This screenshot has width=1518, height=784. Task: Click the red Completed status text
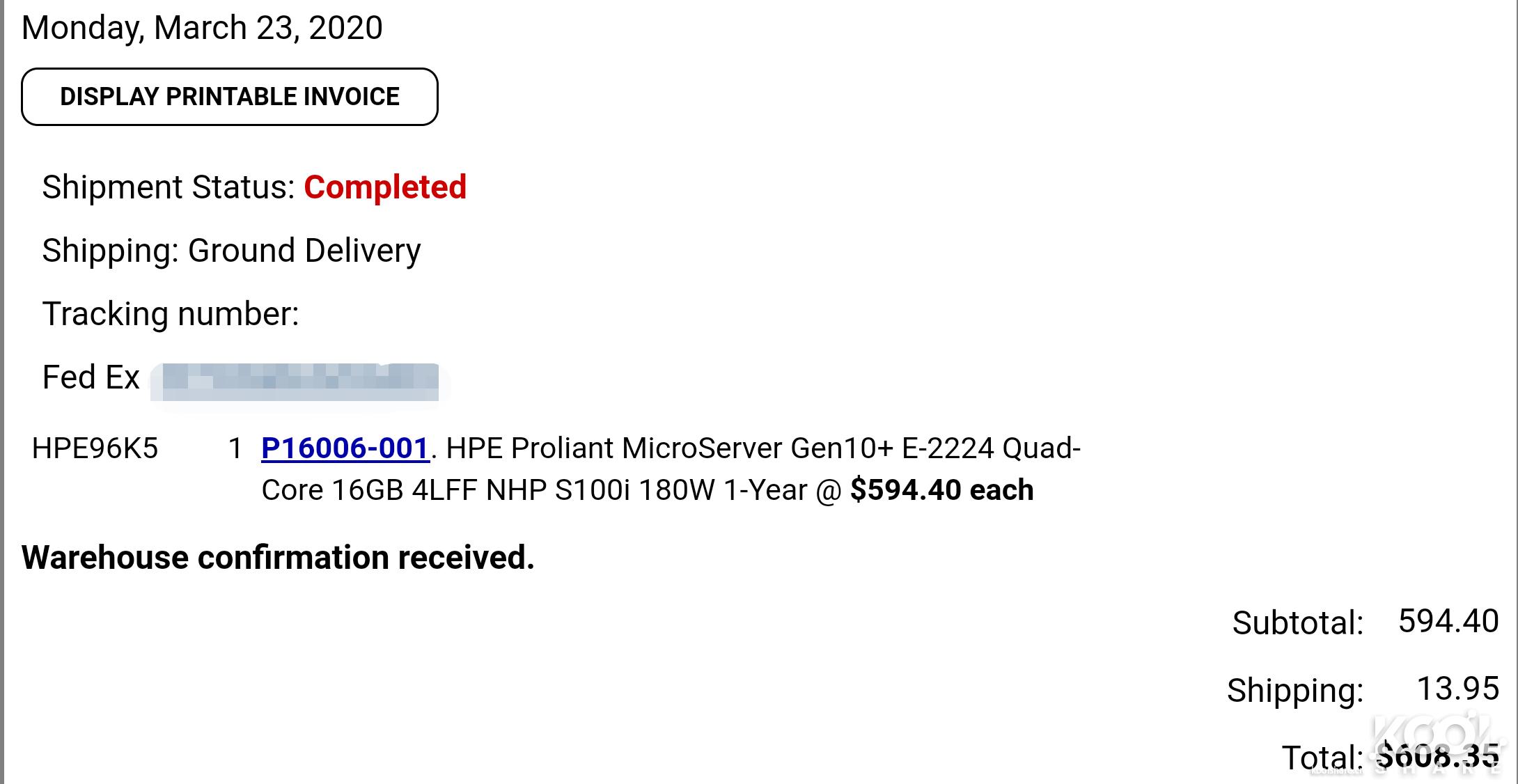point(385,187)
